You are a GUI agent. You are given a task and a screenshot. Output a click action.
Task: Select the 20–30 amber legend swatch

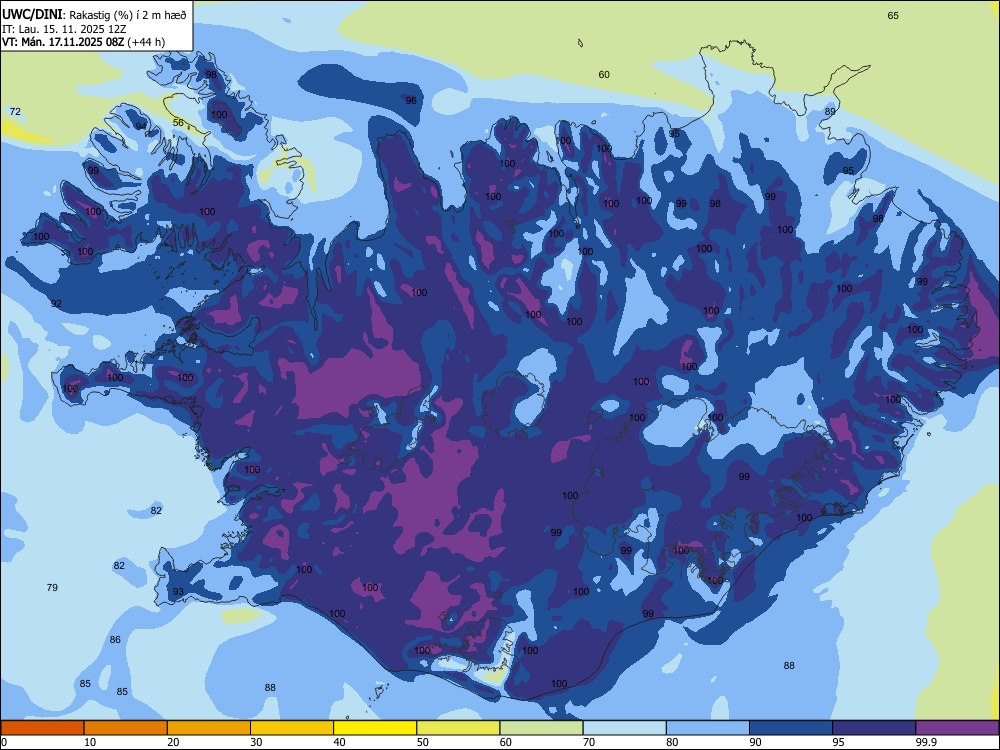[209, 728]
